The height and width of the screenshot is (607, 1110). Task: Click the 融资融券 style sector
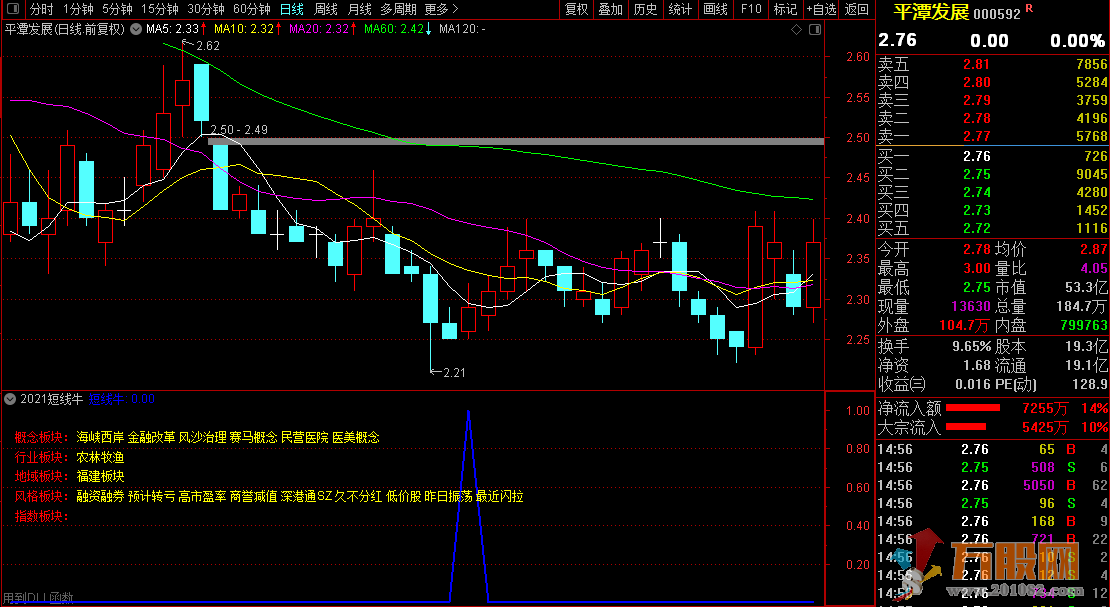point(100,497)
